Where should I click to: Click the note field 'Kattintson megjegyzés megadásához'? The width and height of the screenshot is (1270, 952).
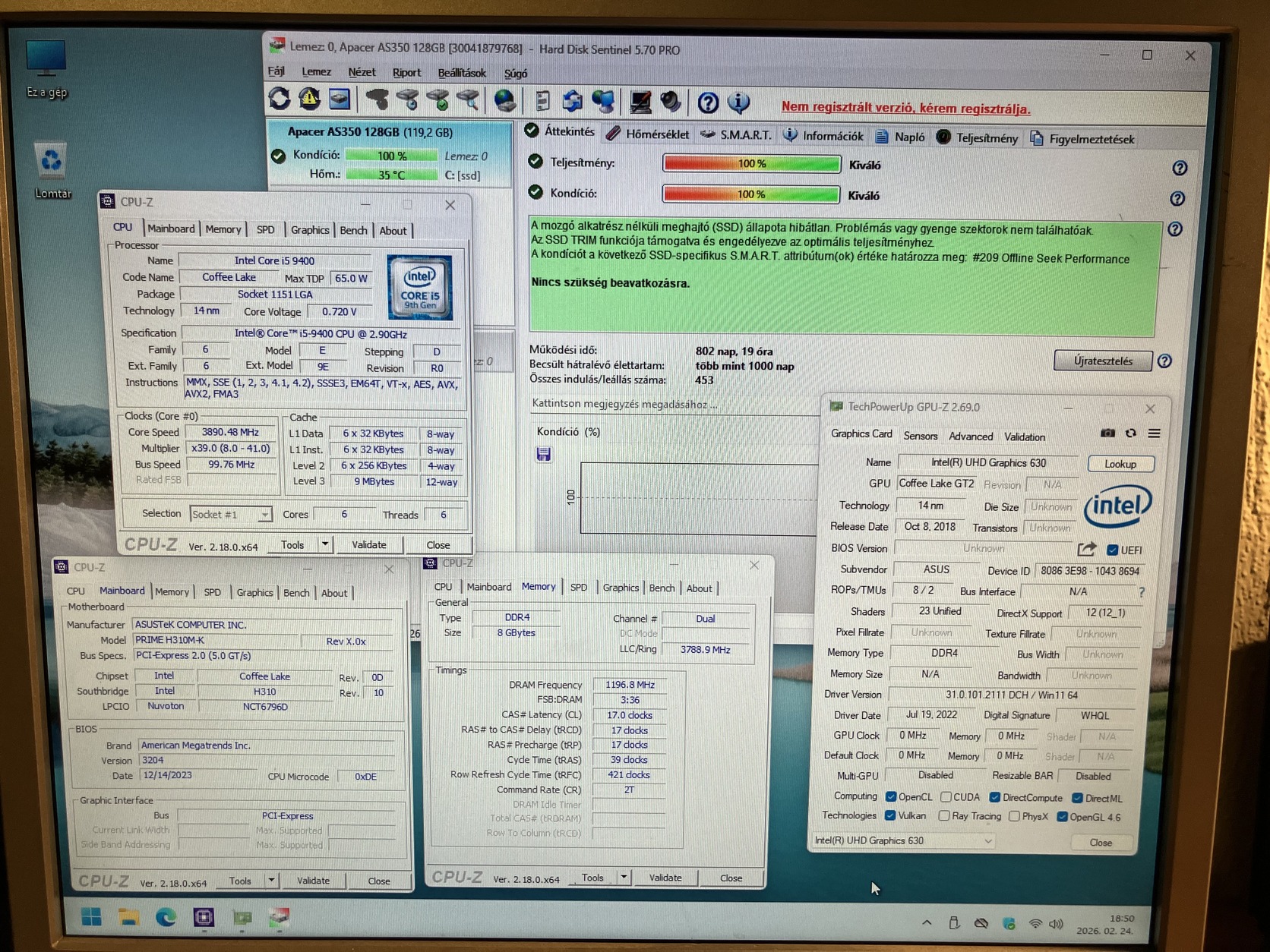click(x=624, y=404)
